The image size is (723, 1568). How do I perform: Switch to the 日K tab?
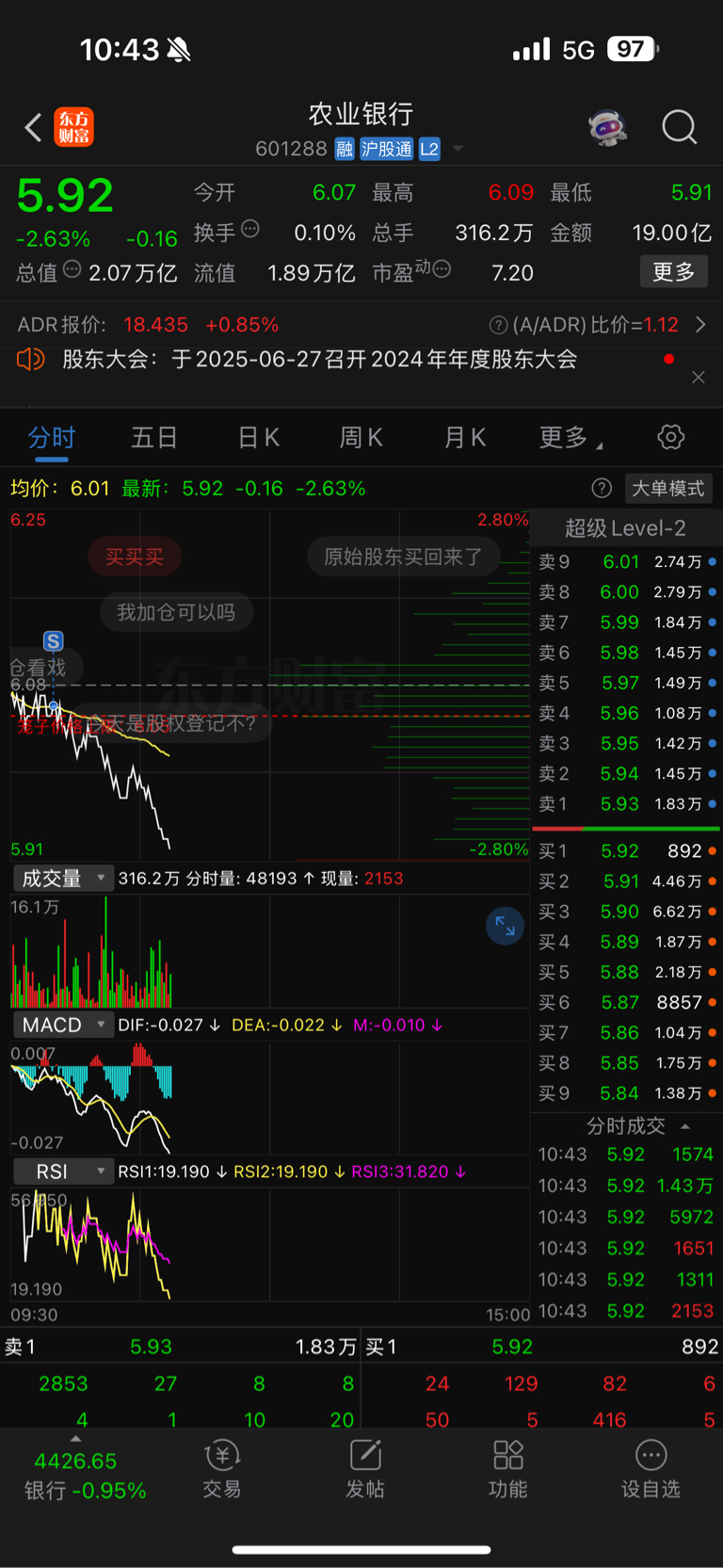[x=258, y=438]
